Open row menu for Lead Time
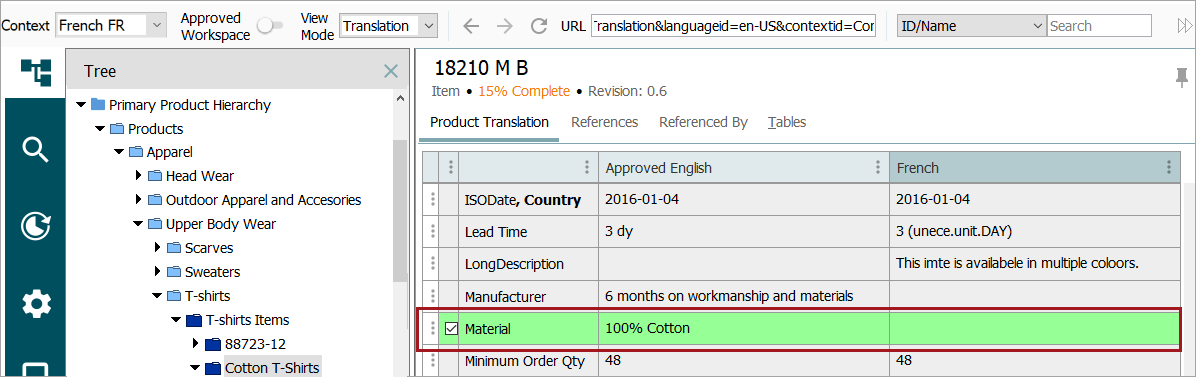The image size is (1196, 377). 432,231
